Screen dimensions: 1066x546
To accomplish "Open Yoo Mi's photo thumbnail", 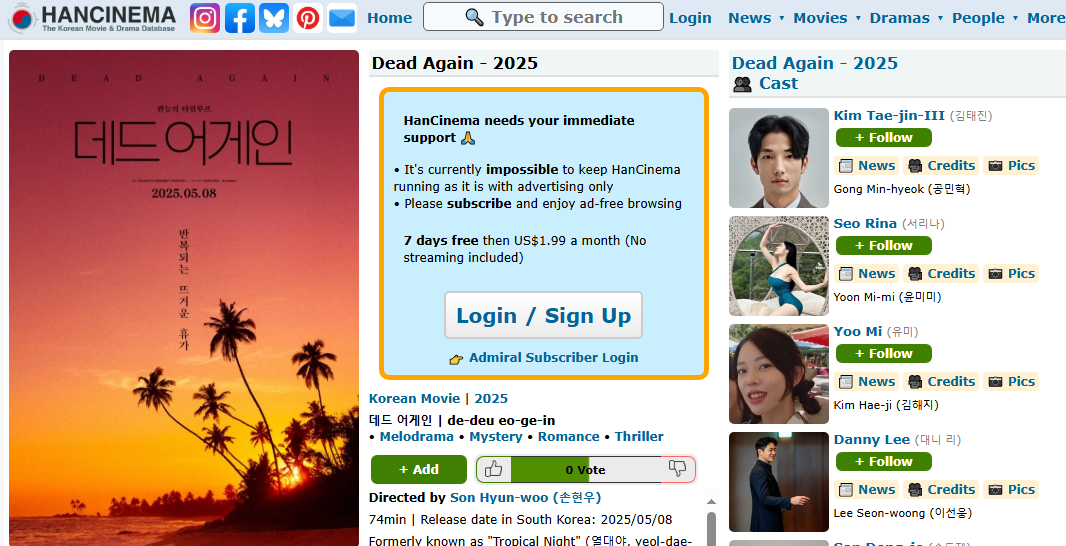I will click(x=779, y=374).
